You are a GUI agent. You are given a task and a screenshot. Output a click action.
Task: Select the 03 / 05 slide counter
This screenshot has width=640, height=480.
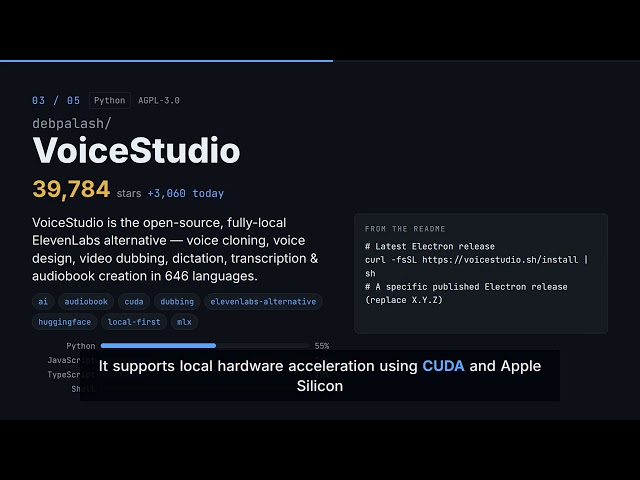click(x=56, y=100)
